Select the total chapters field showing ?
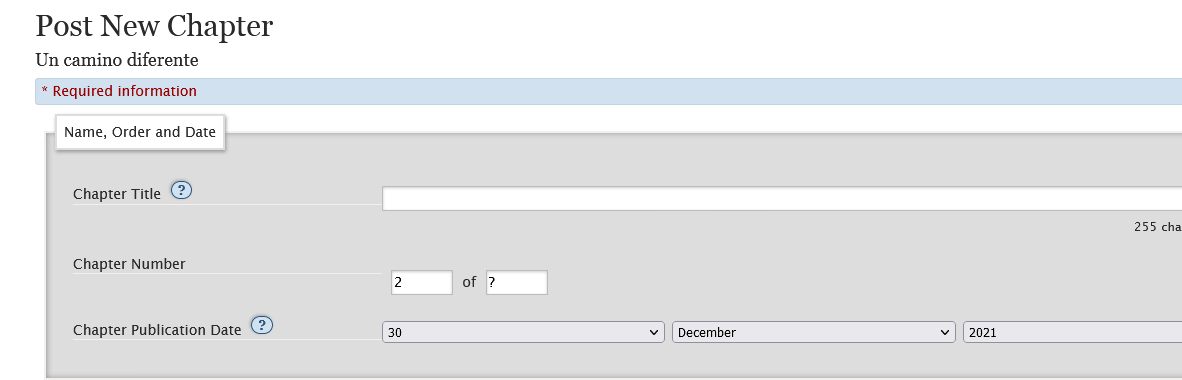This screenshot has height=380, width=1182. [x=516, y=283]
